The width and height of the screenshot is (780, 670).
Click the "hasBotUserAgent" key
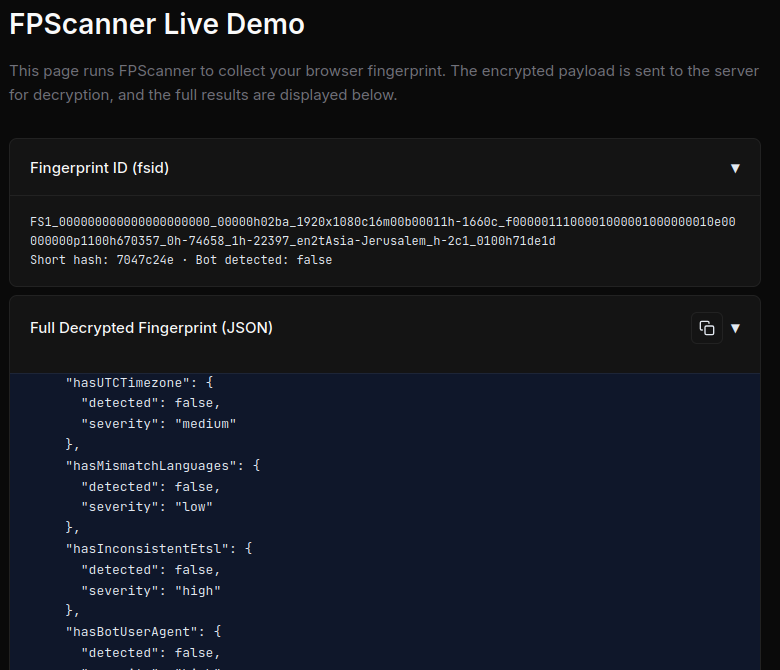132,632
